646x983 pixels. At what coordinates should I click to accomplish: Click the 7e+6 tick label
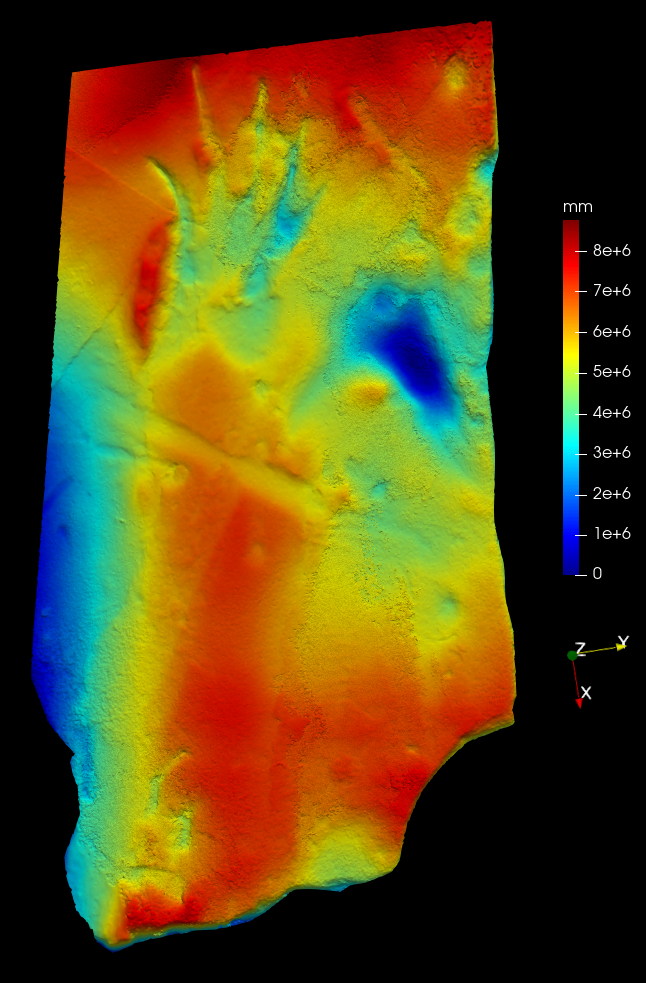point(611,291)
